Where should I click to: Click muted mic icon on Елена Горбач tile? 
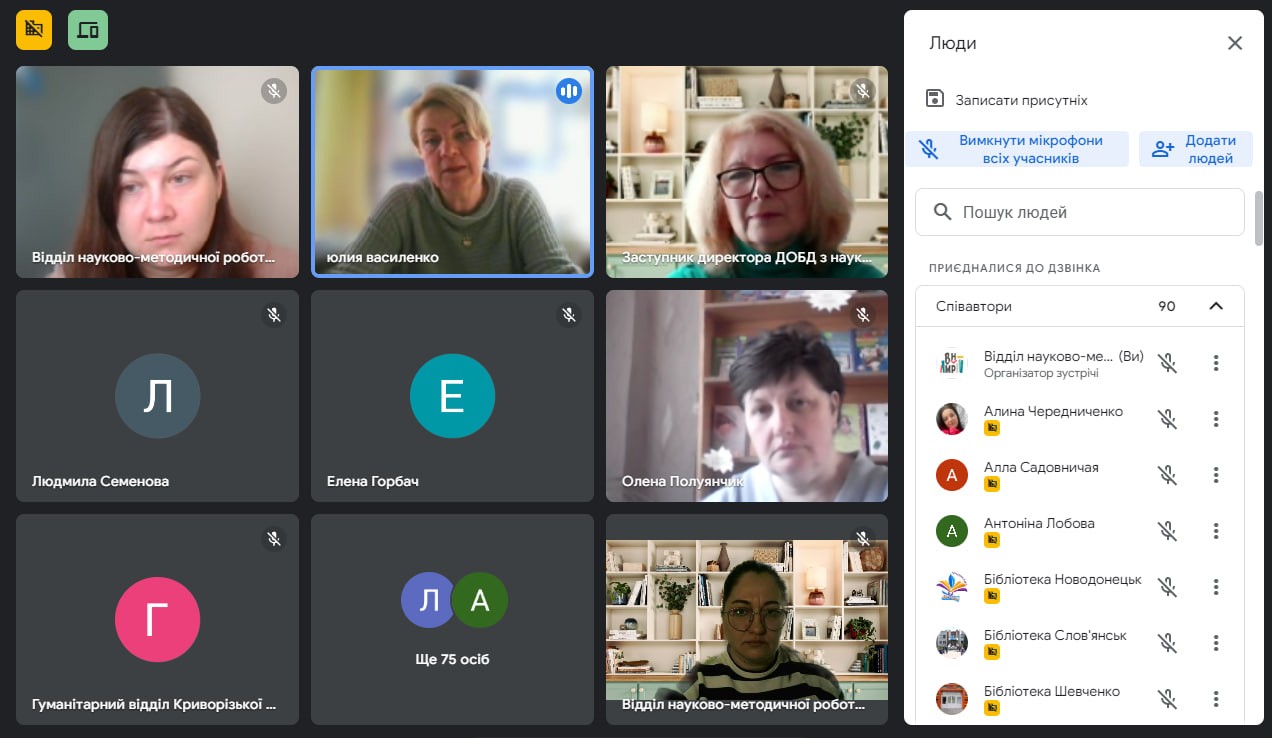568,315
